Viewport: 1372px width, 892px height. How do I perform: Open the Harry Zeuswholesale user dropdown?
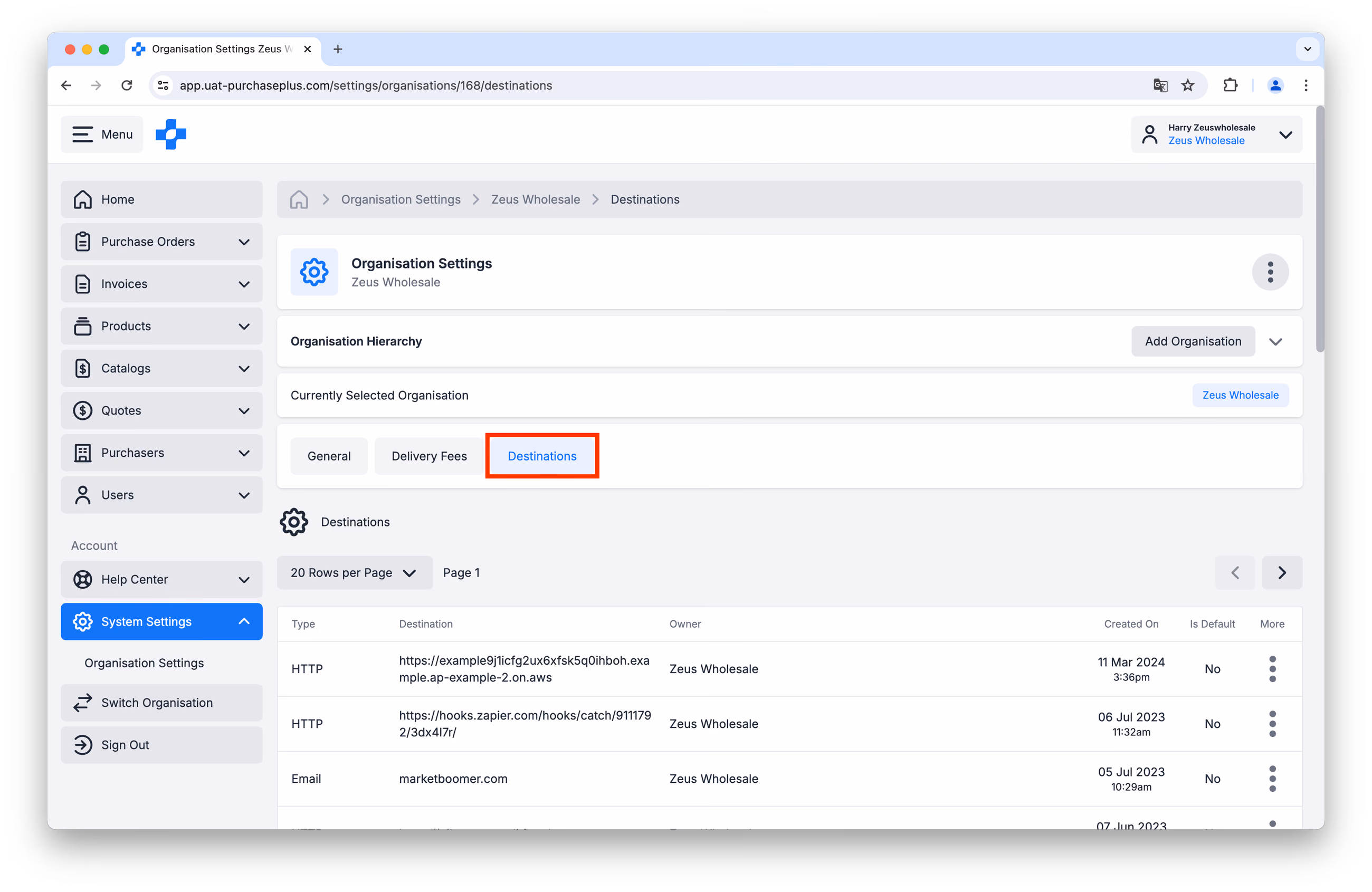[x=1216, y=135]
